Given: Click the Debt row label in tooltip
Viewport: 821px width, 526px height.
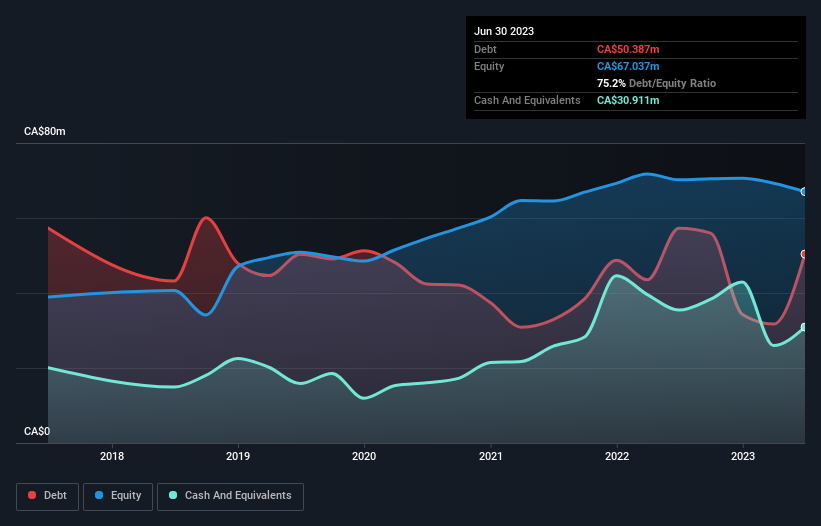Looking at the screenshot, I should click(x=485, y=49).
